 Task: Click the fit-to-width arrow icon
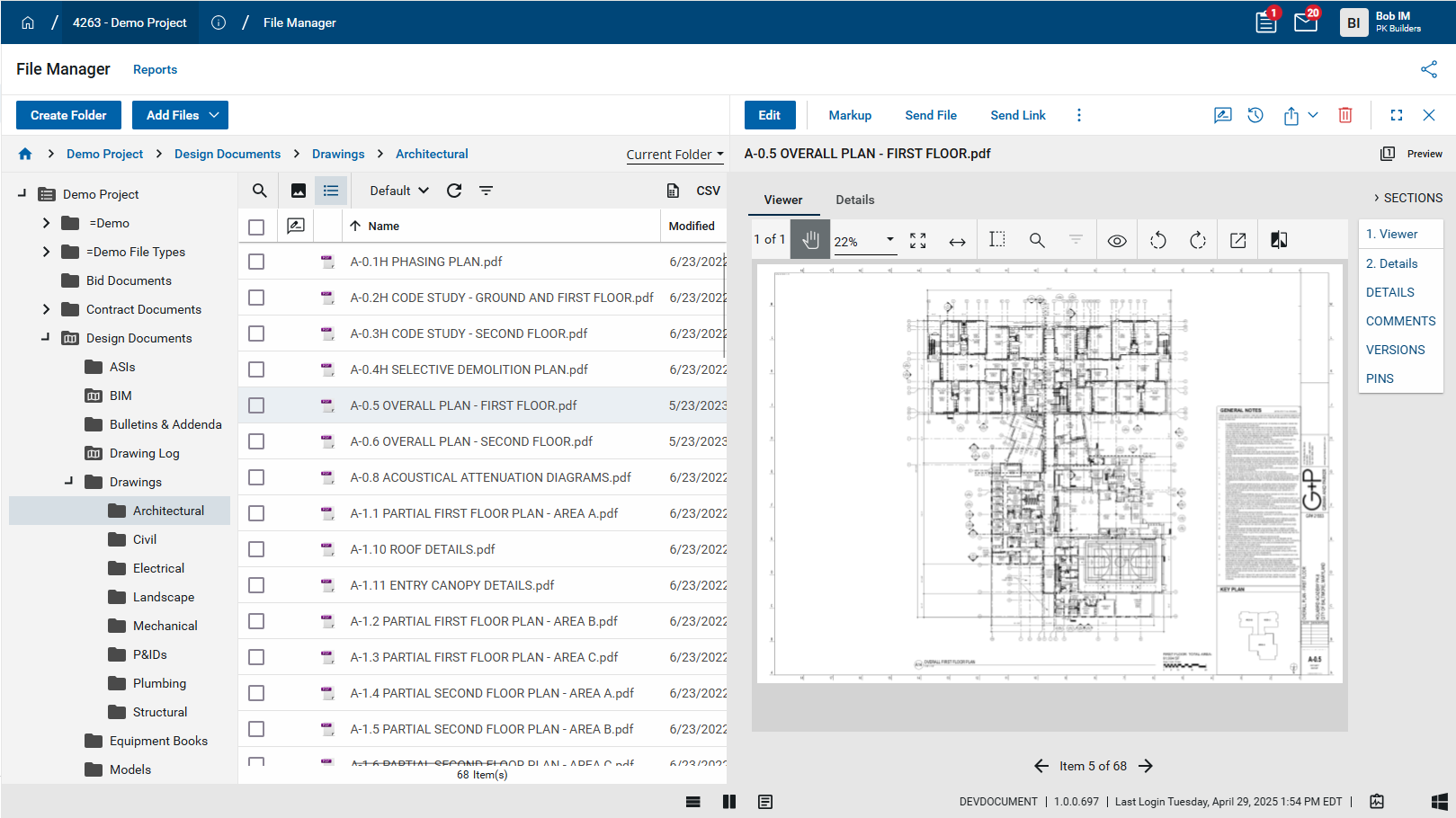(957, 241)
